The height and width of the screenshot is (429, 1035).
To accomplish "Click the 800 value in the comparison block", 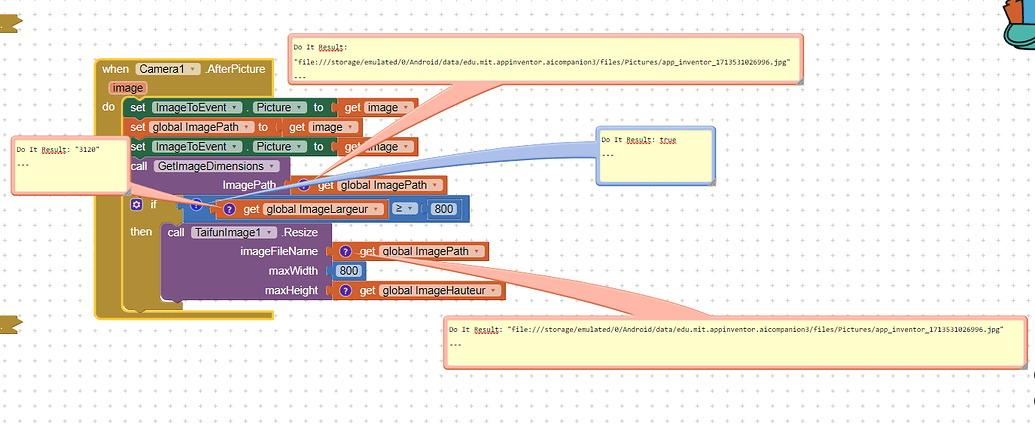I will [x=445, y=209].
